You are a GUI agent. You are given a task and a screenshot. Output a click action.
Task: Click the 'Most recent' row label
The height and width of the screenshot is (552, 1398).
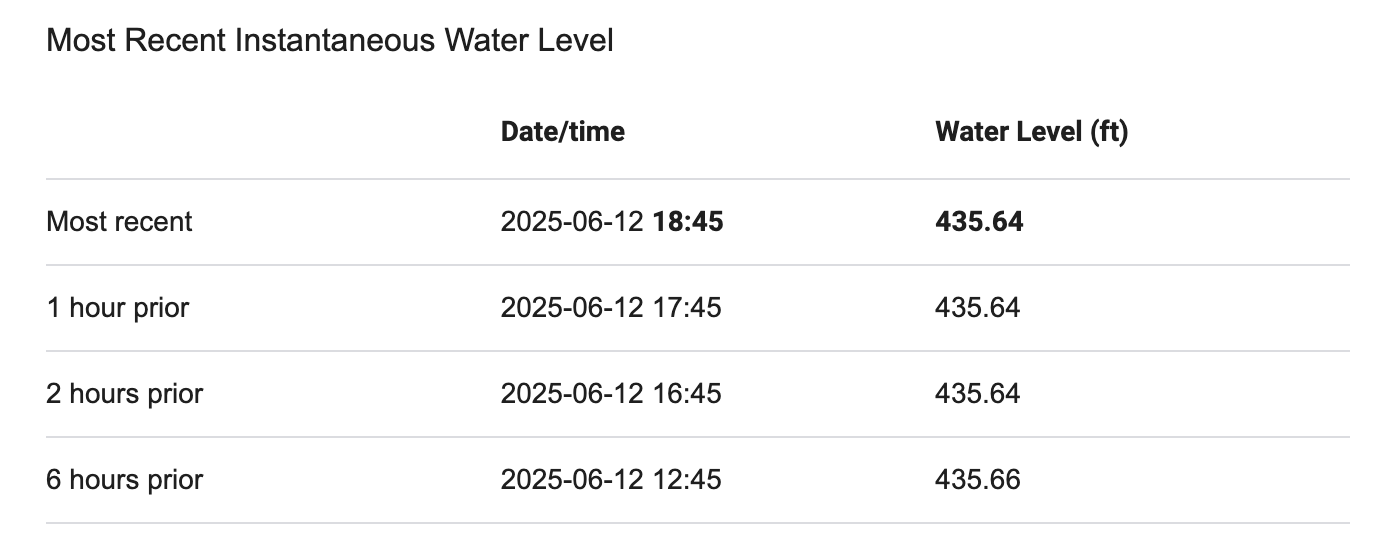(x=119, y=221)
